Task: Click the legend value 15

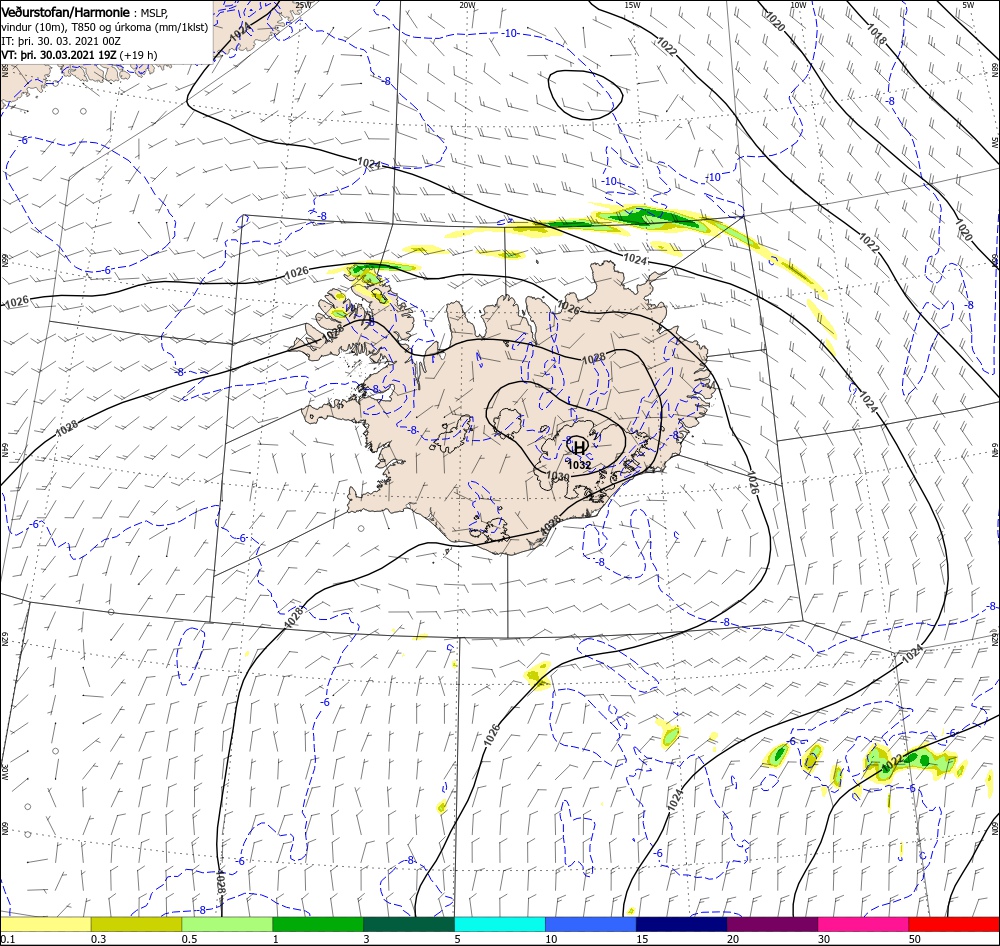Action: [x=642, y=938]
